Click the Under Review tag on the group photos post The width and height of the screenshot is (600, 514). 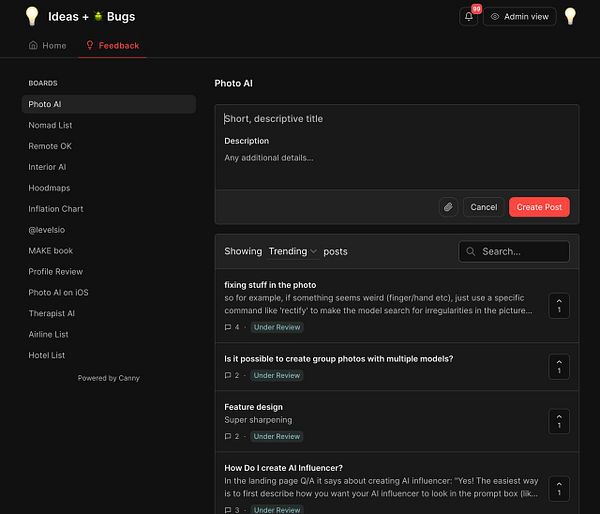point(277,375)
